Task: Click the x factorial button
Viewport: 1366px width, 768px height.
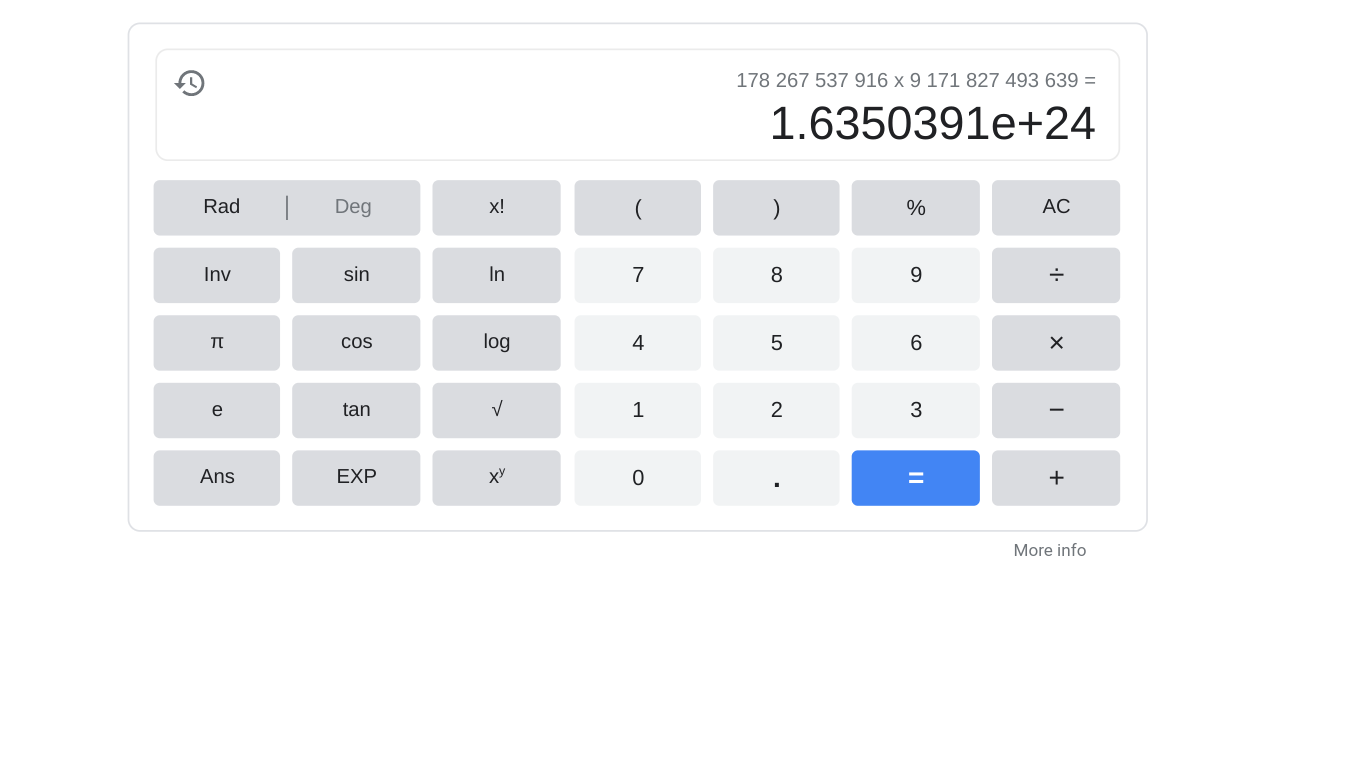Action: click(496, 207)
